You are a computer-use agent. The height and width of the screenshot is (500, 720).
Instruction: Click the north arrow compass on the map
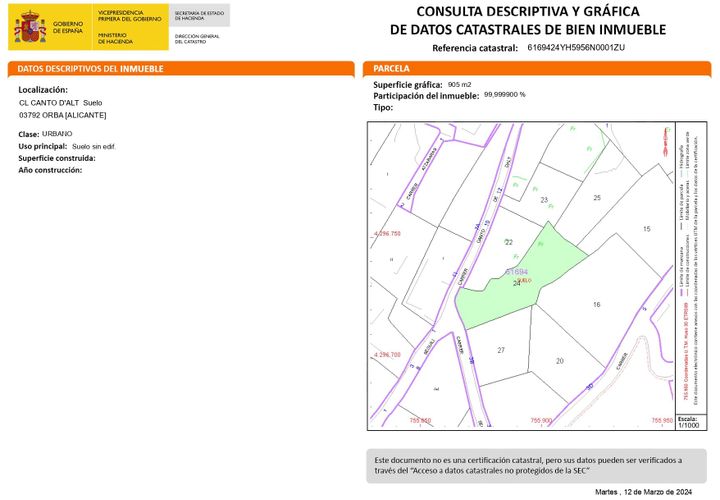pos(665,142)
